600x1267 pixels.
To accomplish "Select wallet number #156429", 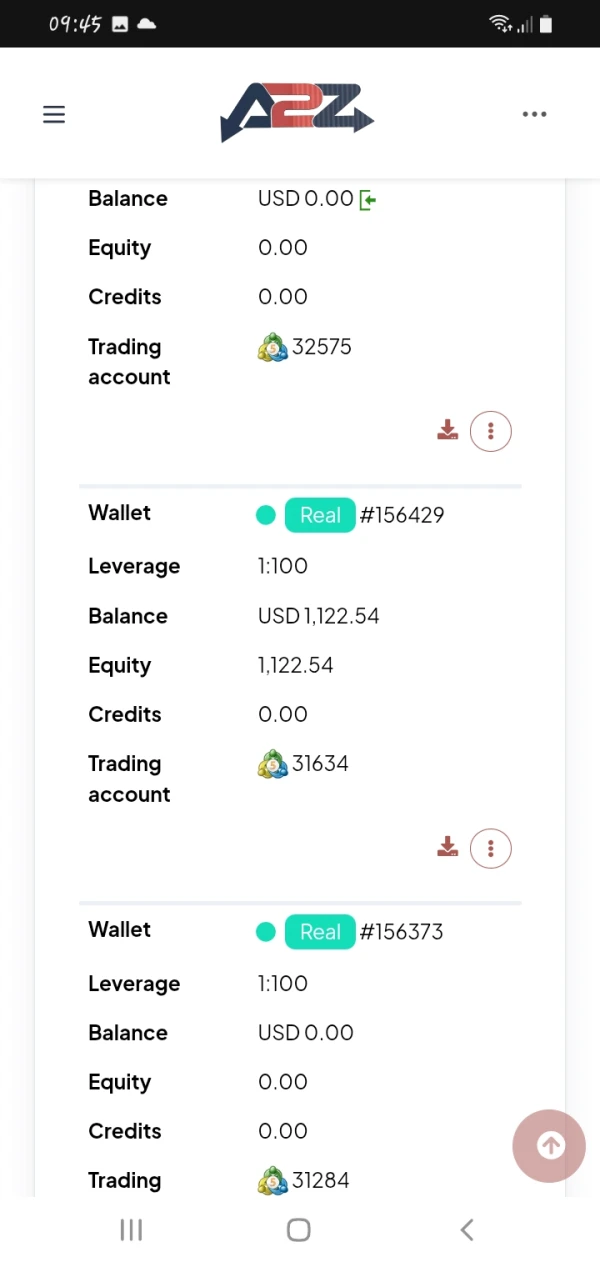I will click(402, 515).
